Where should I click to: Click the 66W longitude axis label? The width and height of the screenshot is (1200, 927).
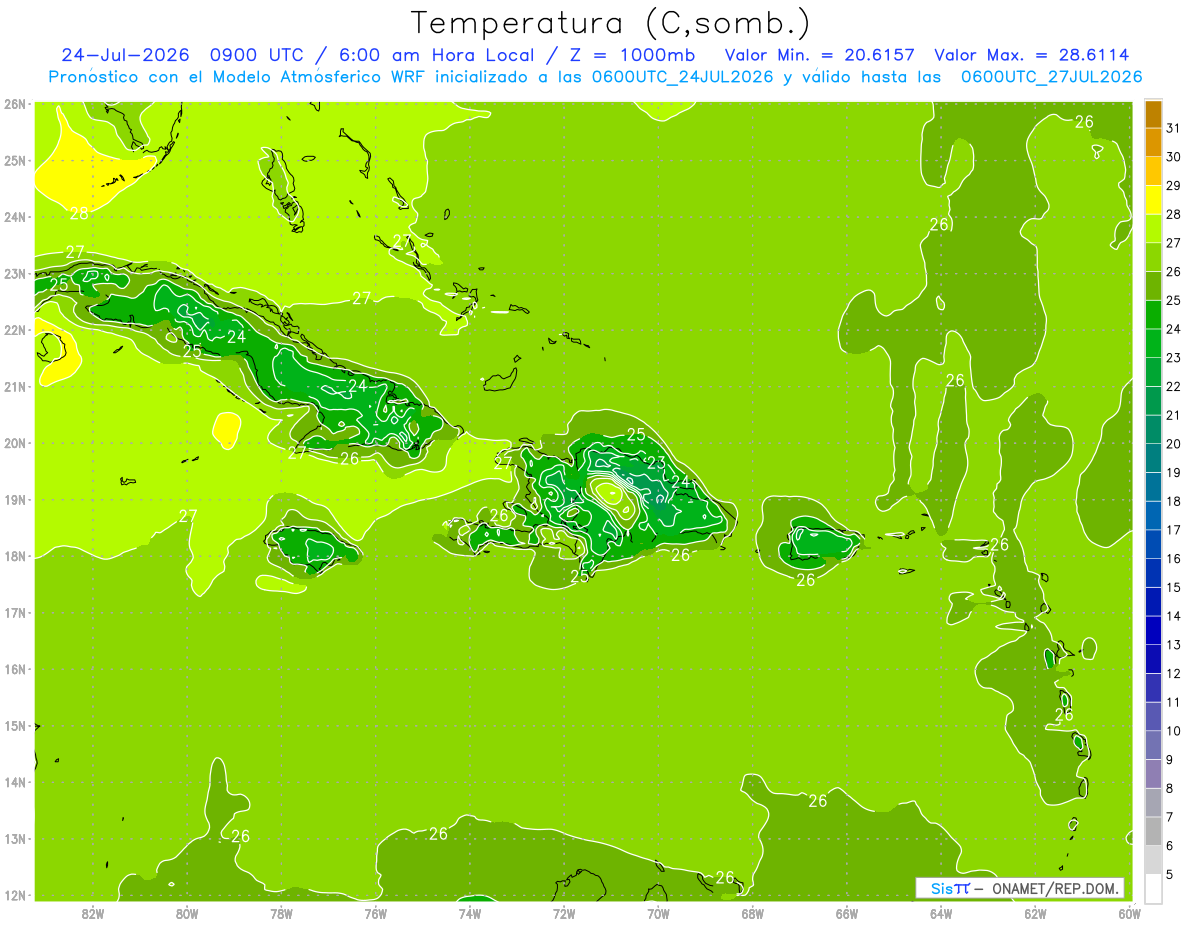coord(847,913)
